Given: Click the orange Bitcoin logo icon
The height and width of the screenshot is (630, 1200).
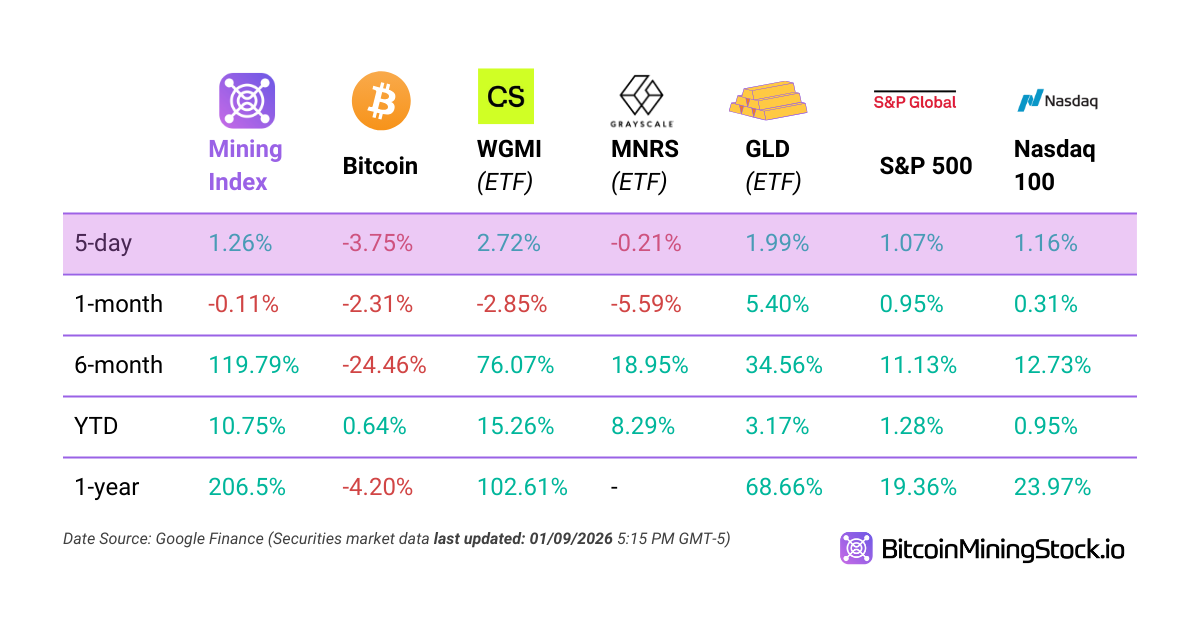Looking at the screenshot, I should pos(381,101).
